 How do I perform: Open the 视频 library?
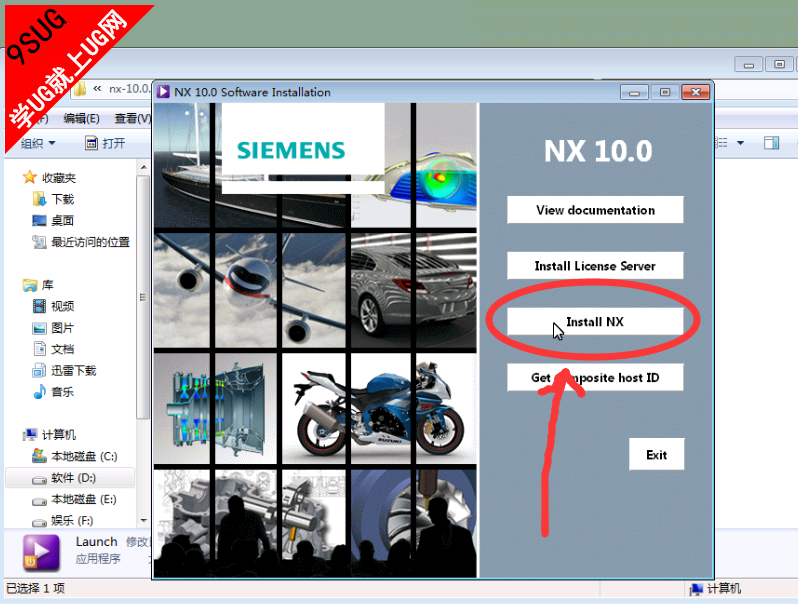pos(62,306)
